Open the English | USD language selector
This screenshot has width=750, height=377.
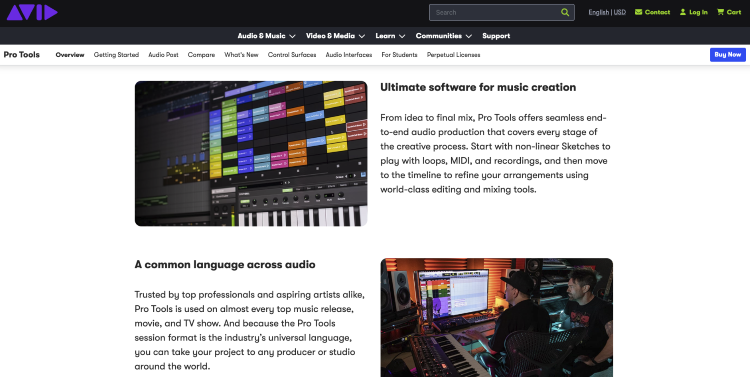click(x=607, y=12)
